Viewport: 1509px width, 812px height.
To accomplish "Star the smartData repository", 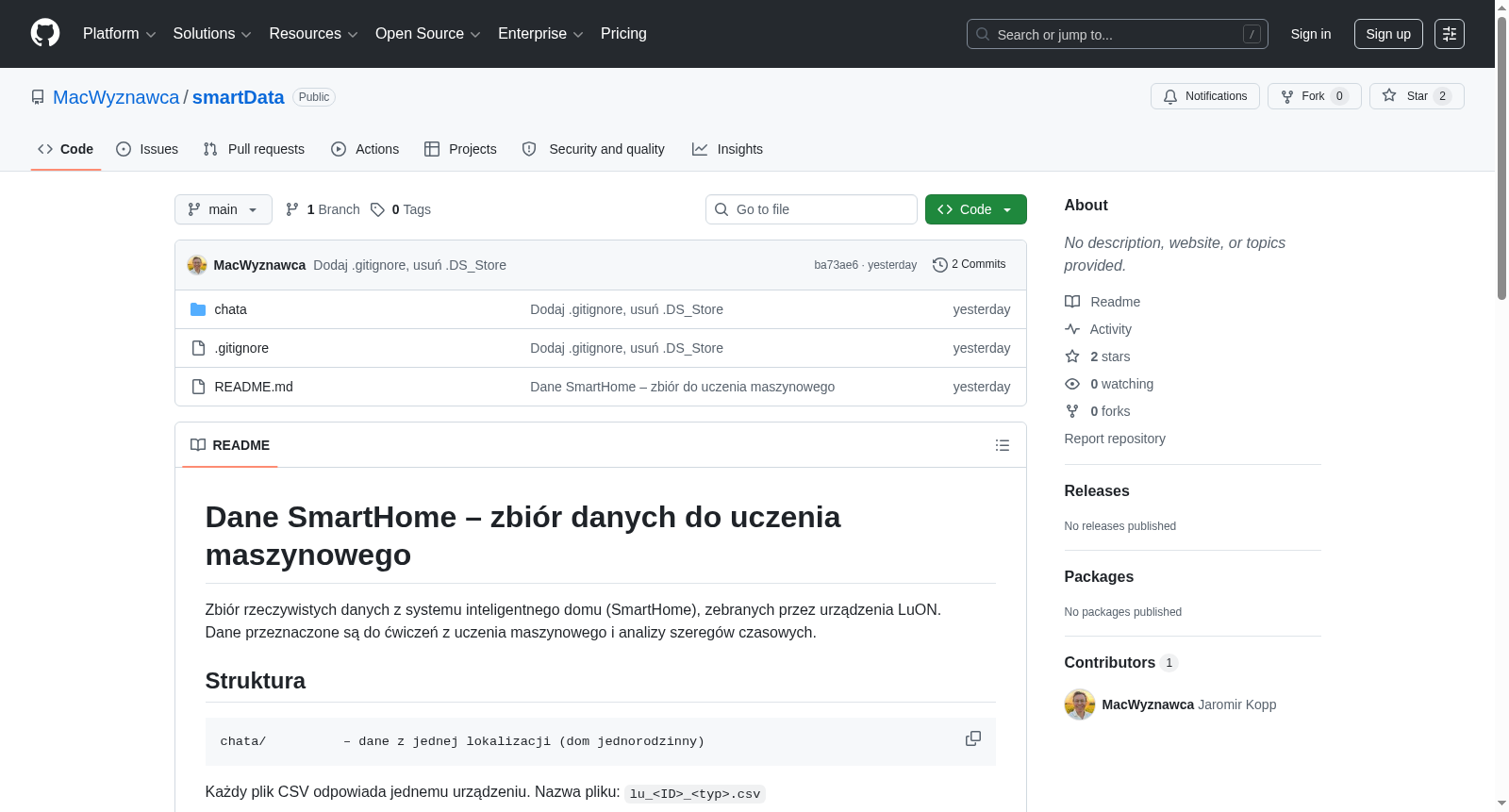I will click(1417, 96).
